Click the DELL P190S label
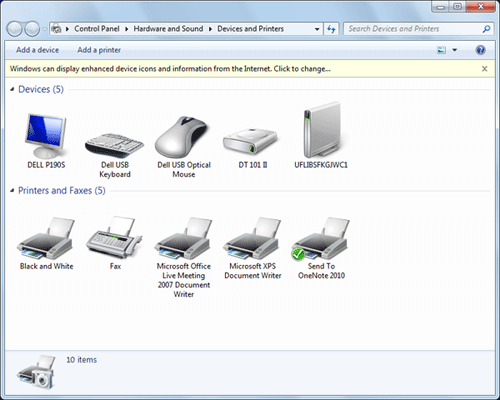 (46, 165)
